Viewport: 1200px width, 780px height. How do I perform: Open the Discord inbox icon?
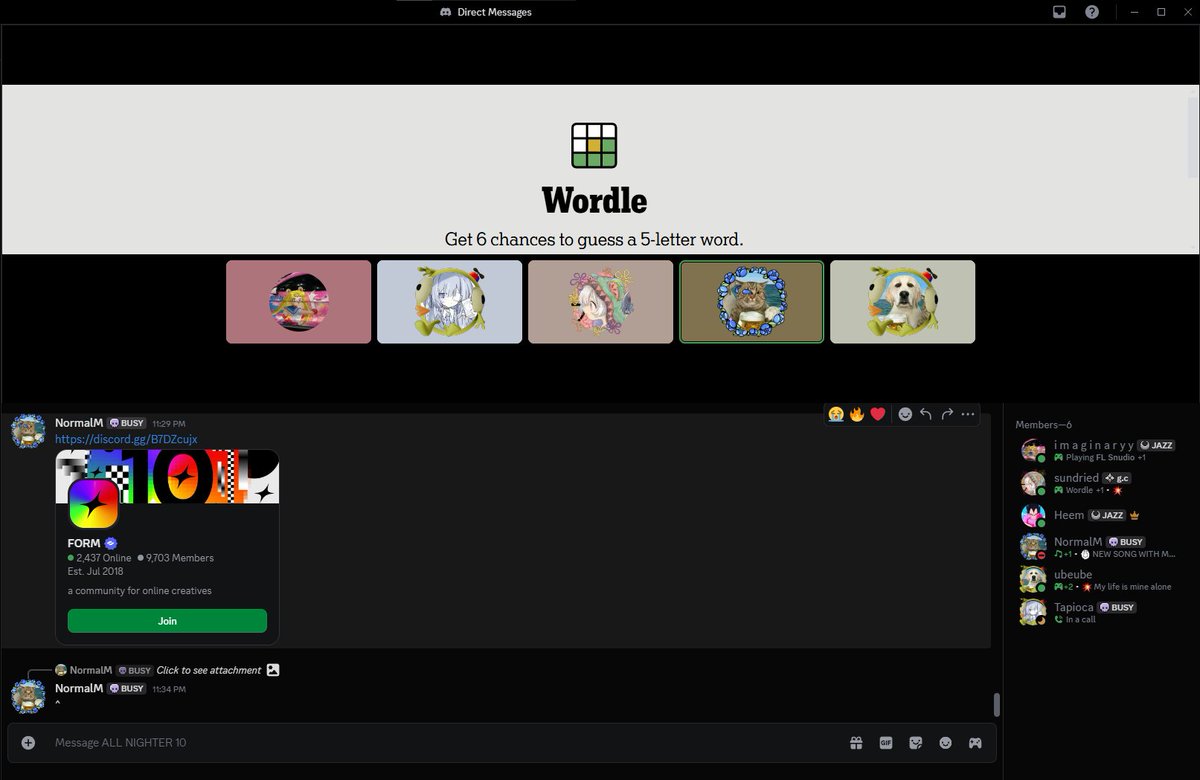click(1059, 12)
